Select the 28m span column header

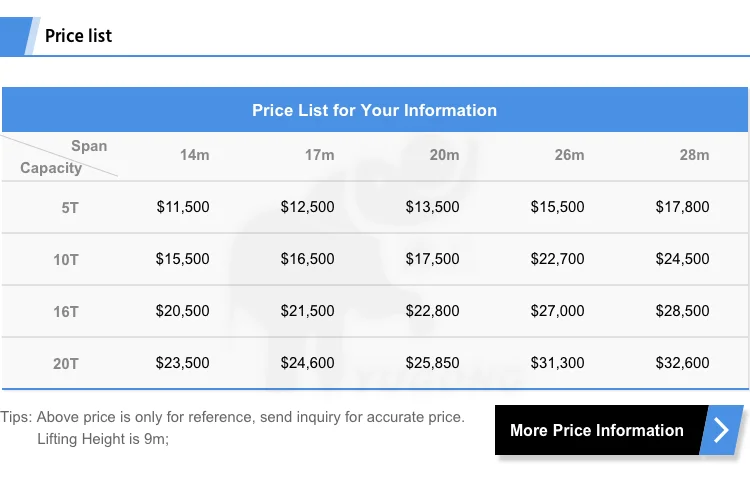pyautogui.click(x=694, y=155)
